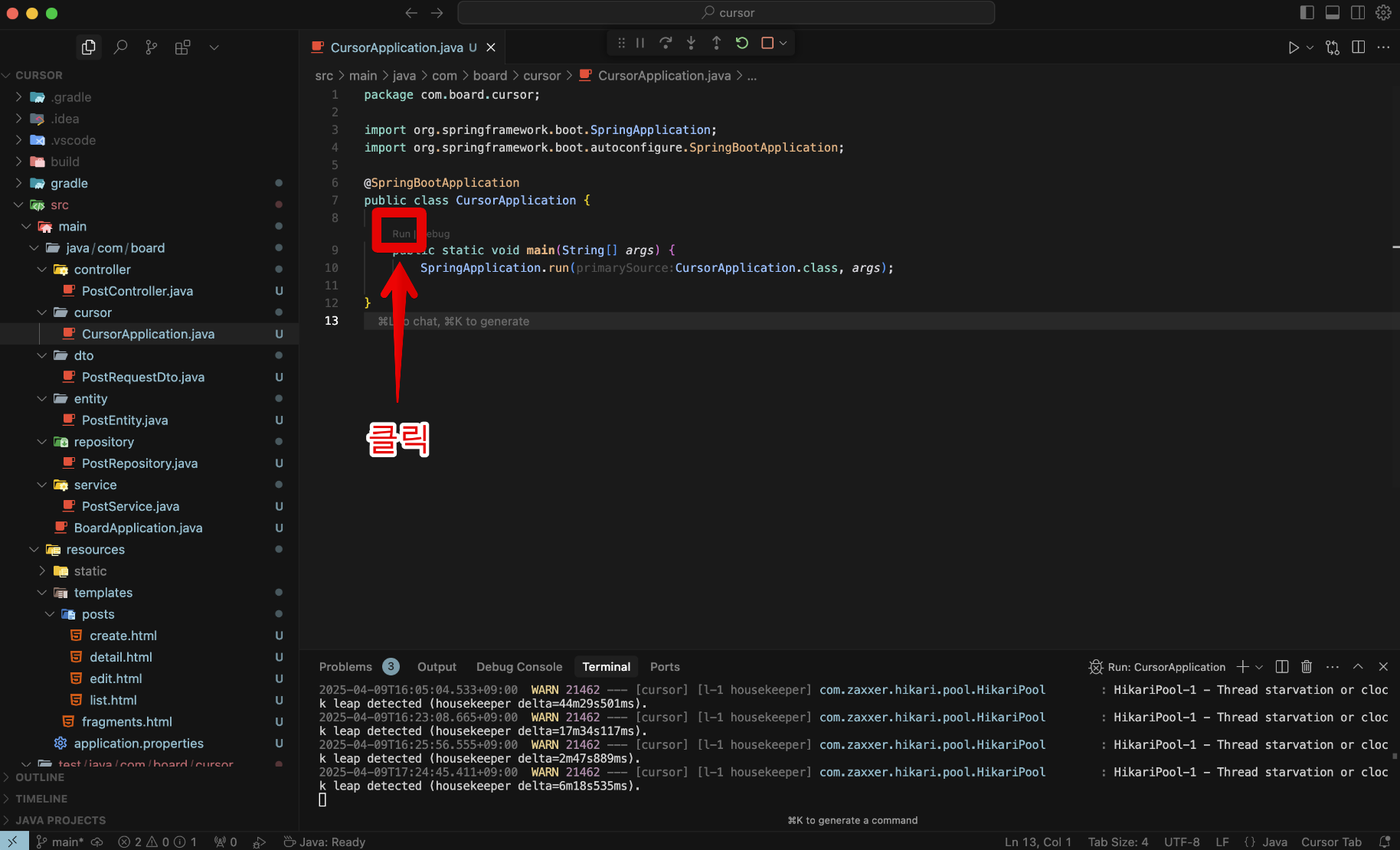Open create.html template
The width and height of the screenshot is (1400, 850).
(123, 636)
